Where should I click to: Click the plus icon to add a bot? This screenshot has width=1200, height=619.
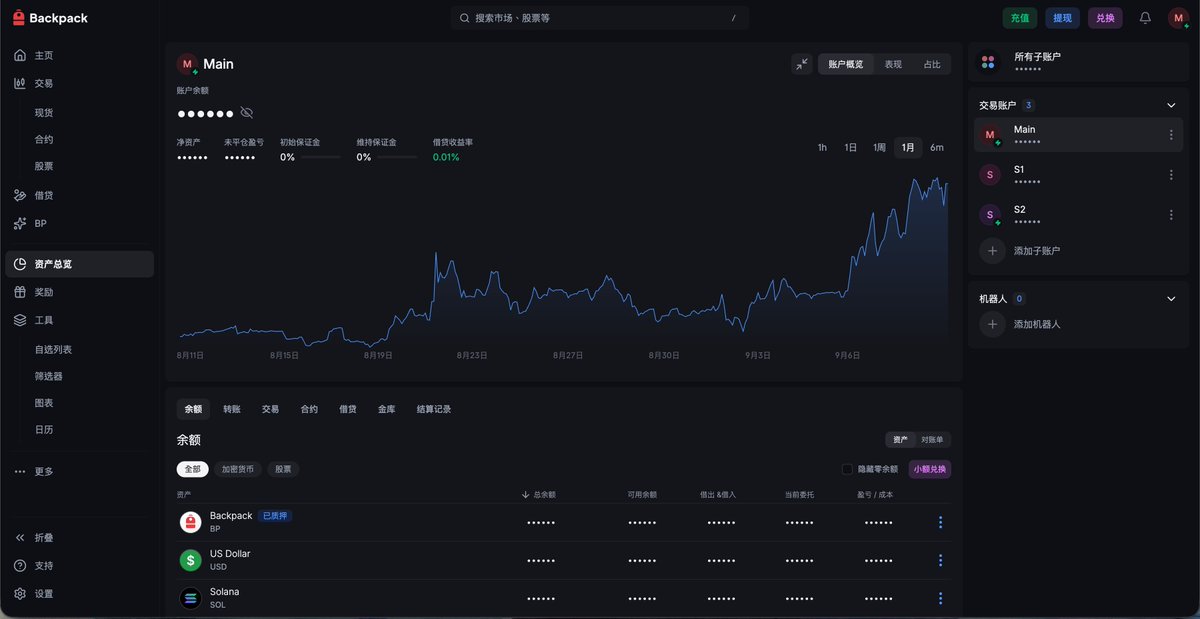(992, 324)
